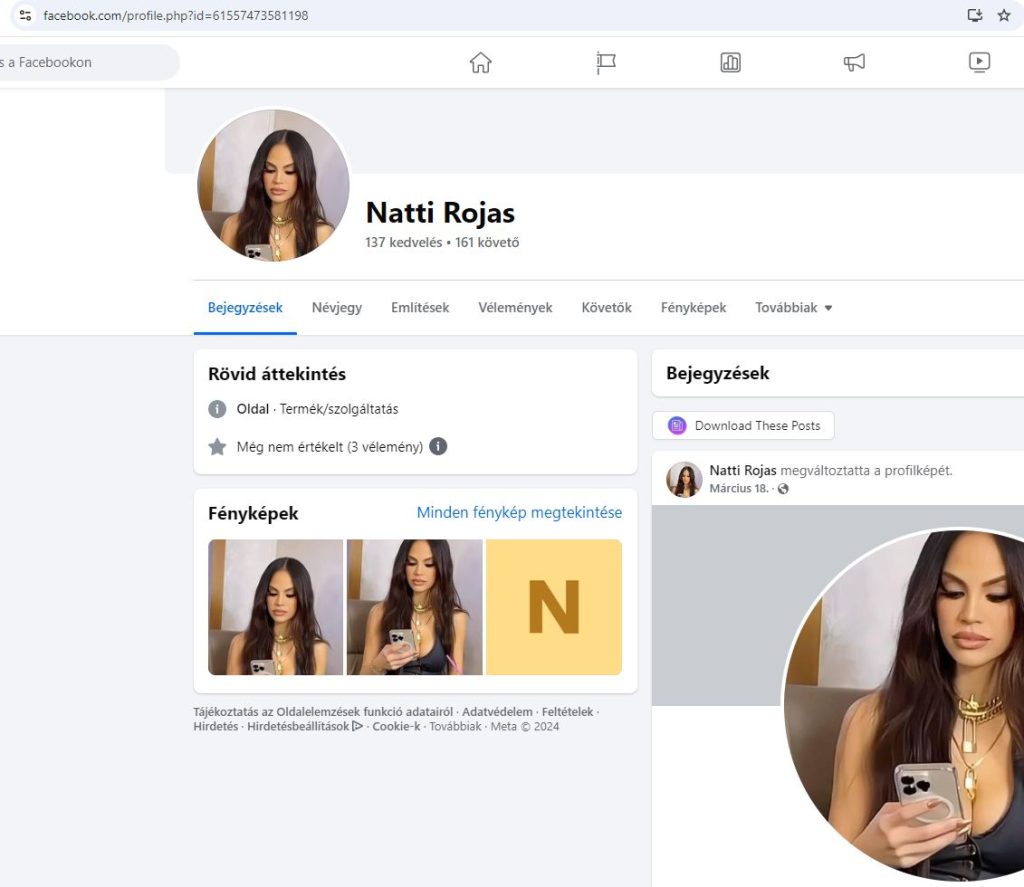Open Hirdetésbeállítások footer link
The image size is (1024, 887).
(298, 726)
